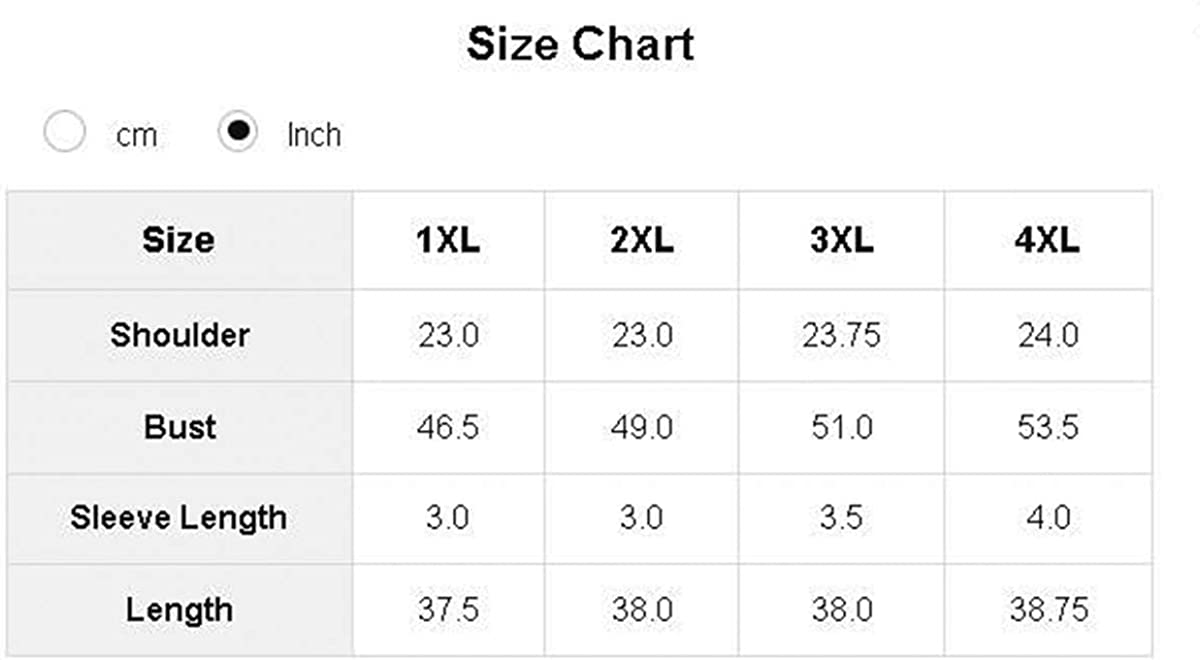Select the Inch radio button
This screenshot has width=1200, height=660.
[238, 133]
